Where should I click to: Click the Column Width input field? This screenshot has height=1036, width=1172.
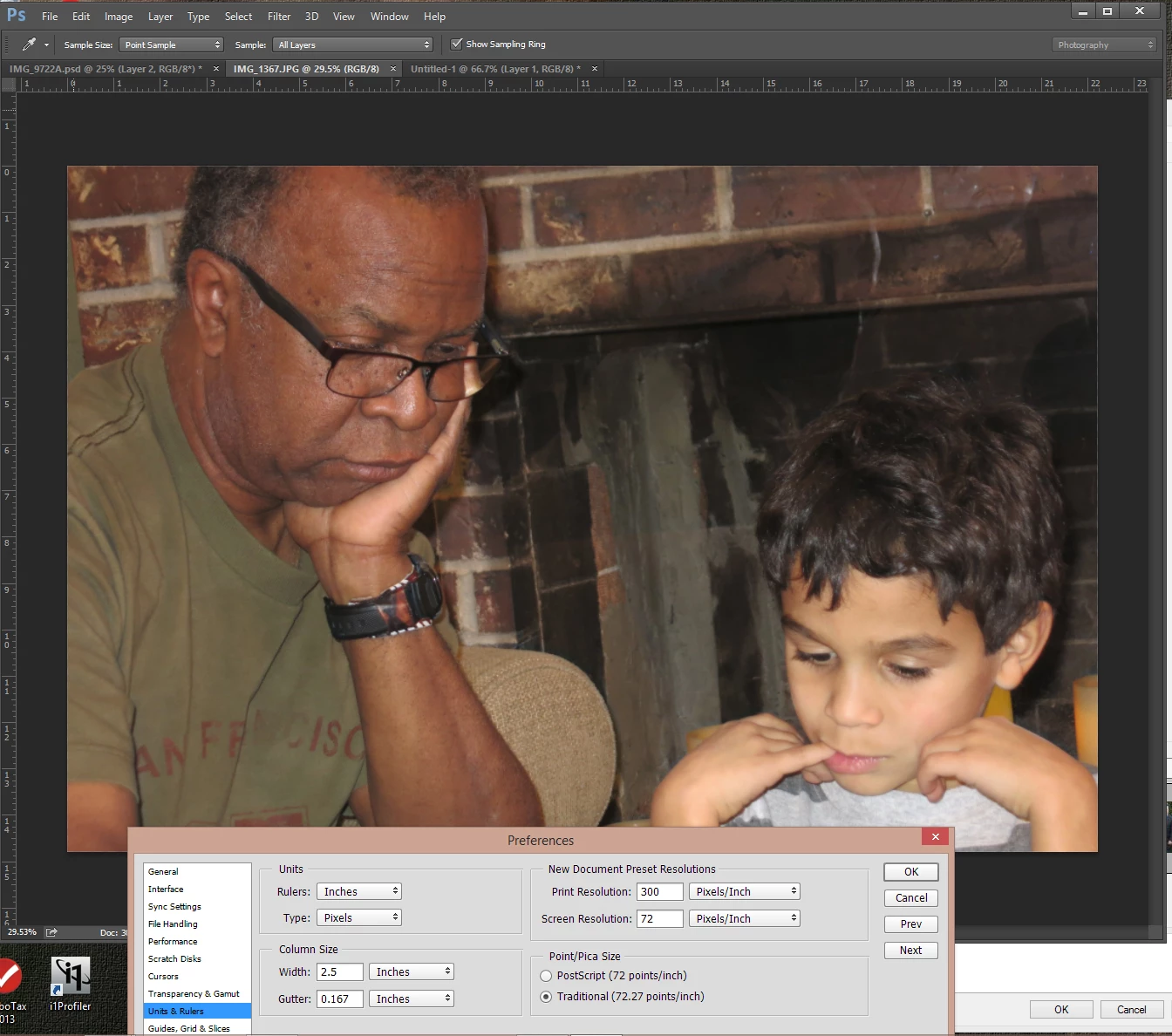[340, 971]
